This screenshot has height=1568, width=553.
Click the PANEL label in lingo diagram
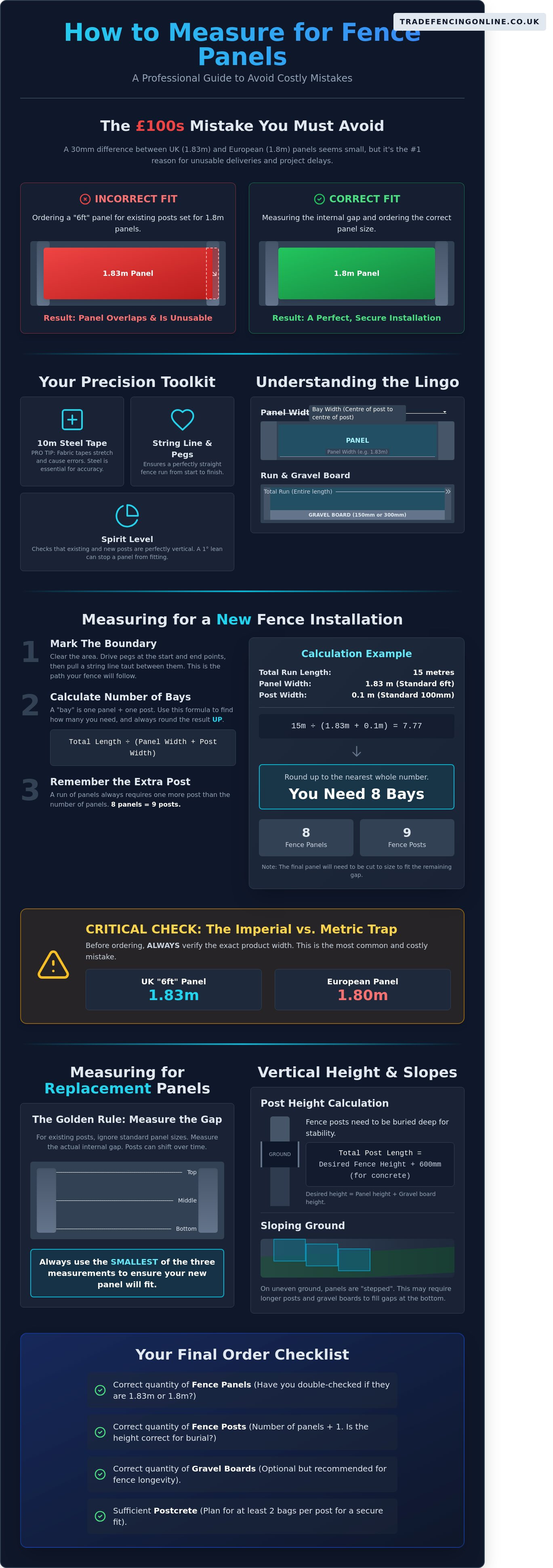[357, 440]
